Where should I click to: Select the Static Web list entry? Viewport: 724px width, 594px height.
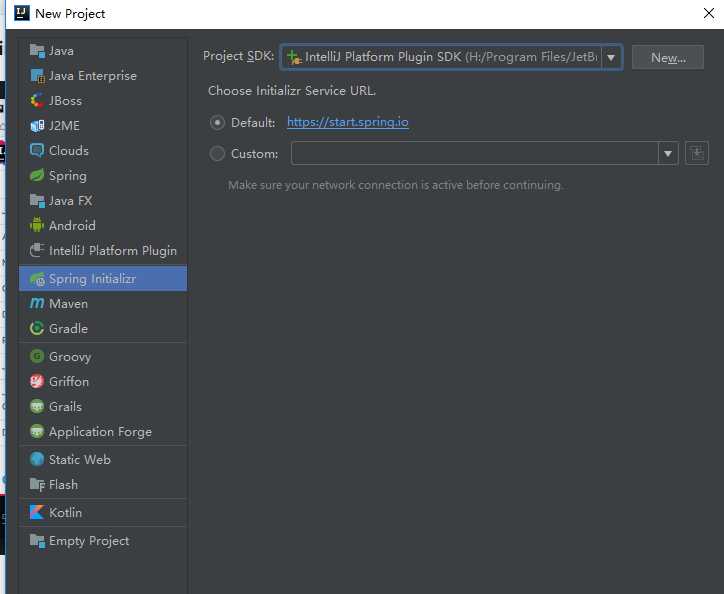click(x=103, y=459)
